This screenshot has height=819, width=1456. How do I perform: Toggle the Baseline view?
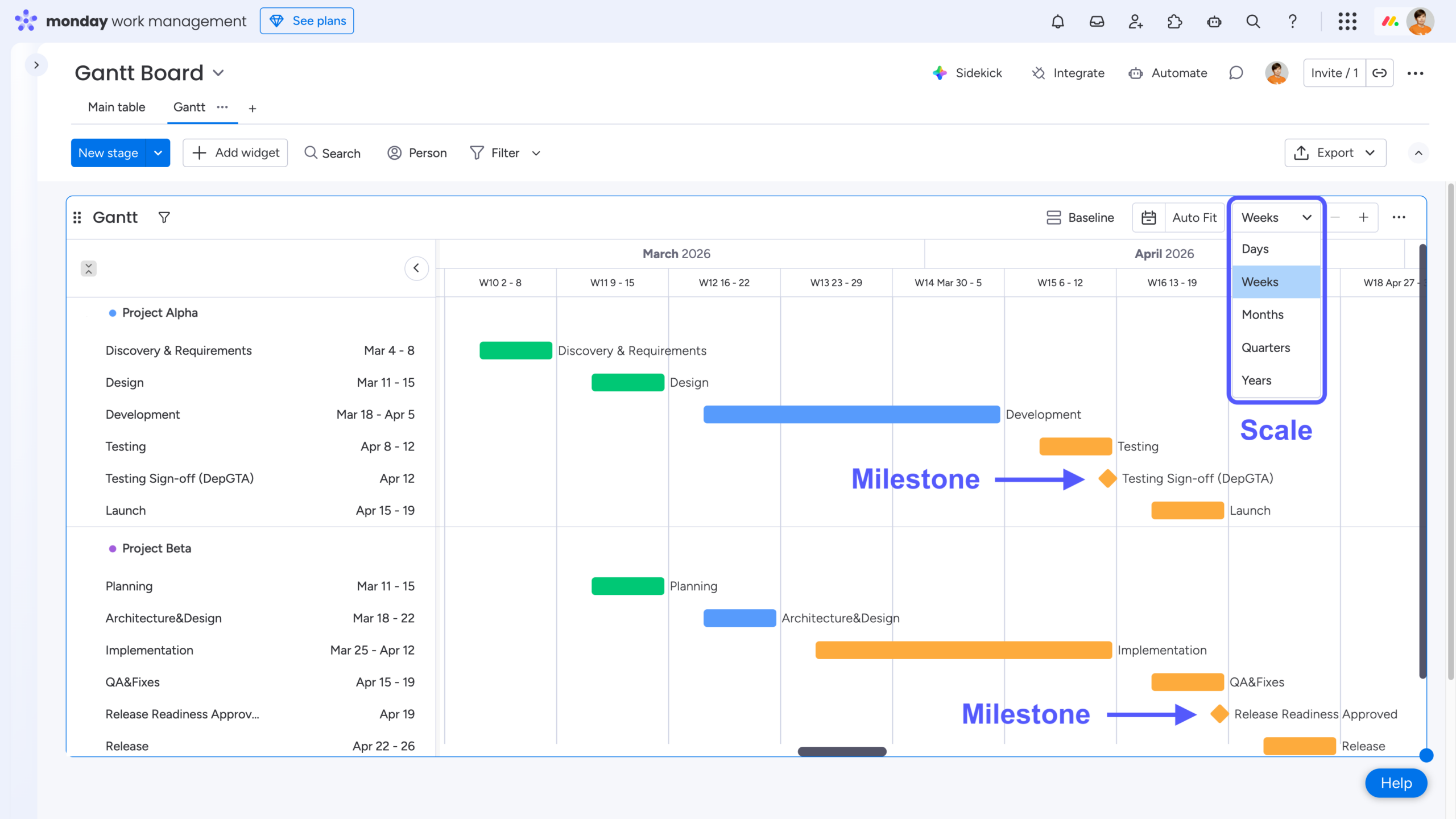pos(1079,217)
